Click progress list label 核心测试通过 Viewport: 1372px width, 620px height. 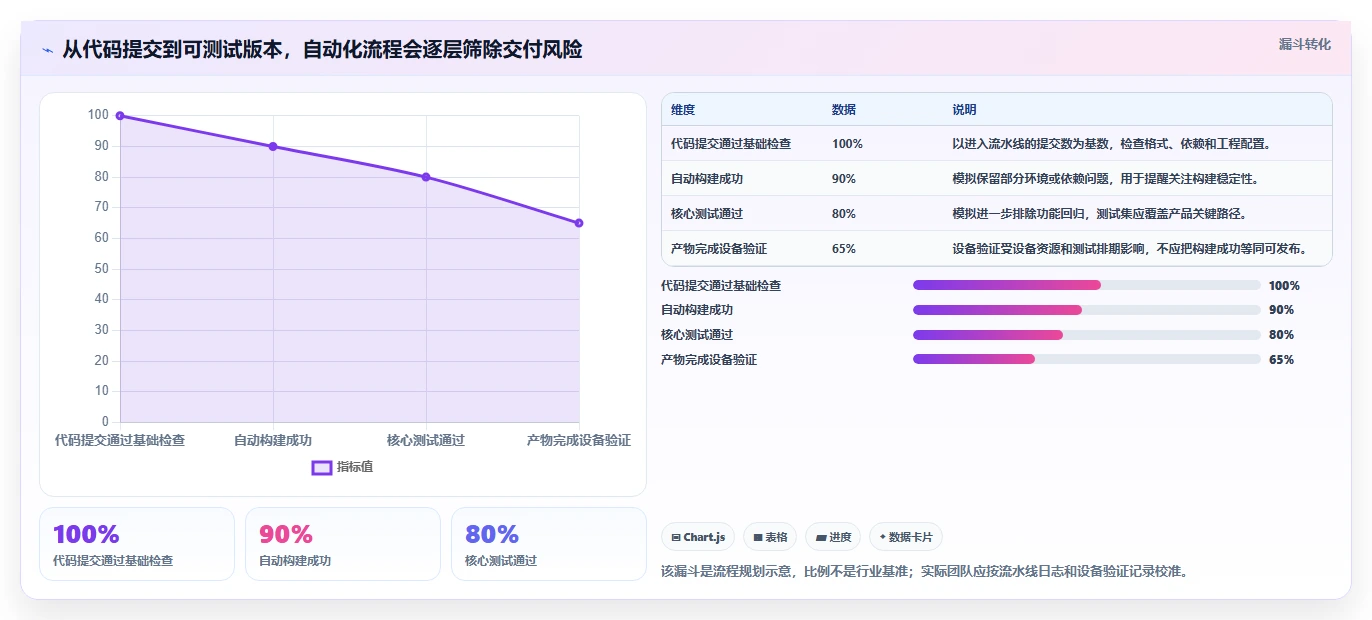[697, 335]
